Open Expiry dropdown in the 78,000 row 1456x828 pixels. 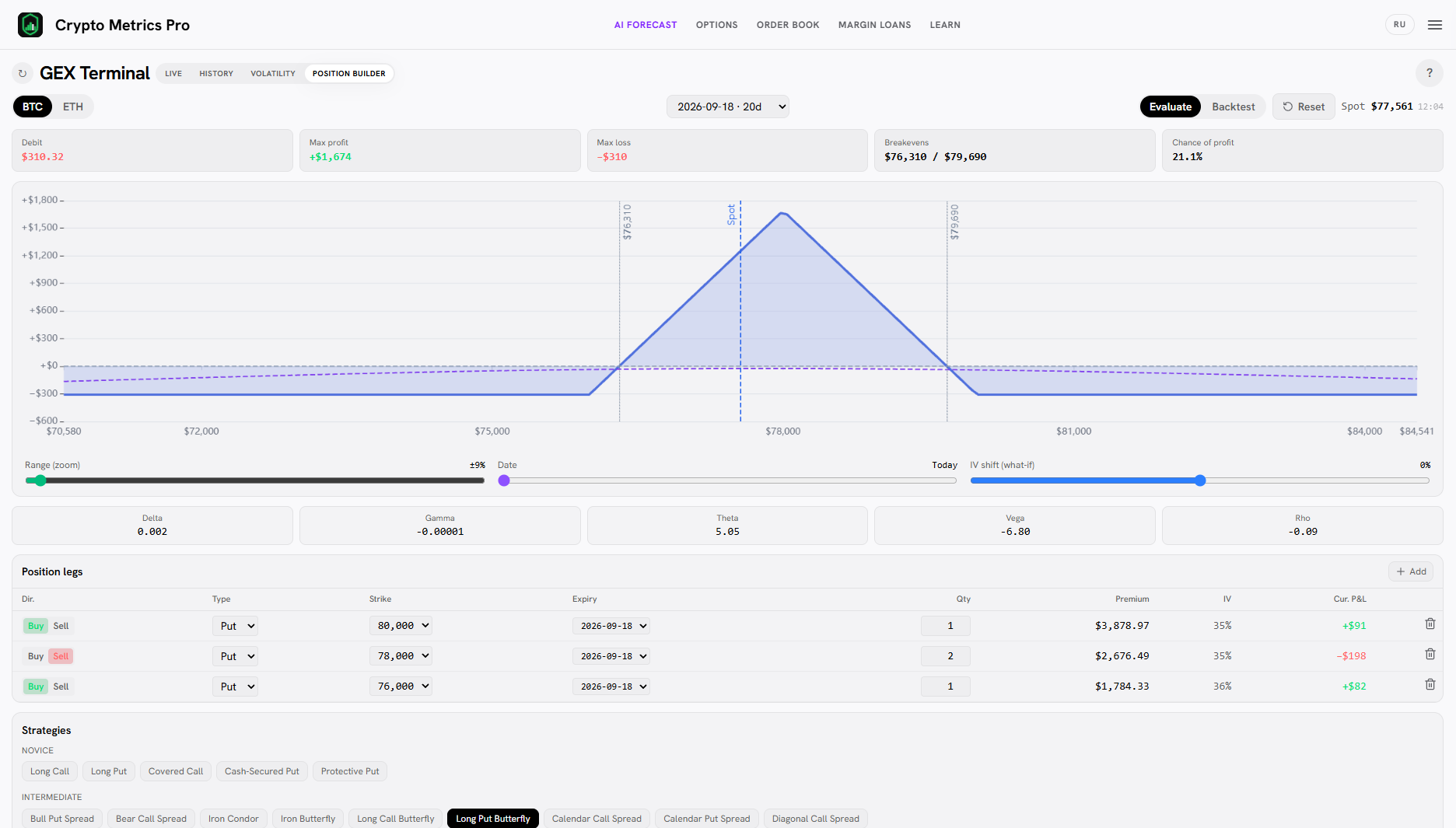coord(611,656)
